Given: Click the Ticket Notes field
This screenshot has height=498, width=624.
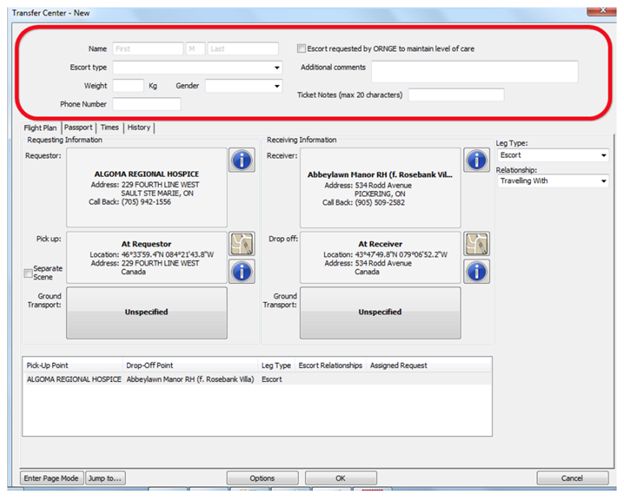Looking at the screenshot, I should [456, 95].
